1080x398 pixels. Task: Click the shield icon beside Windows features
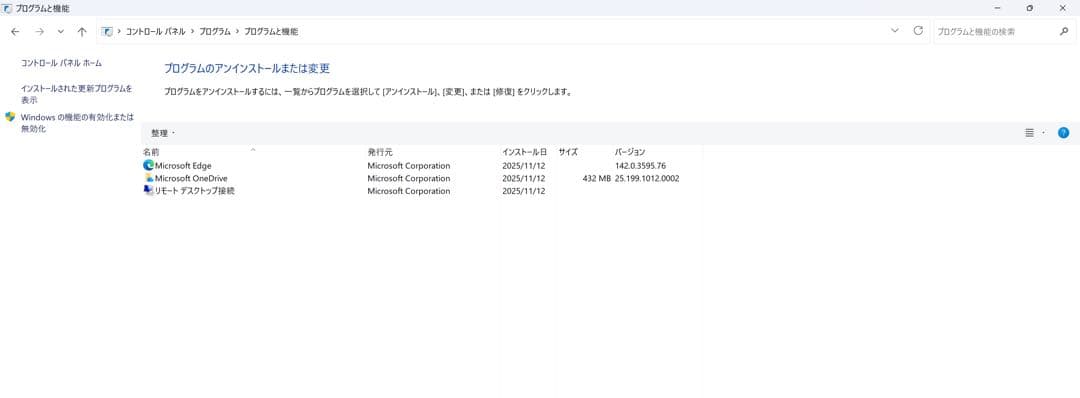[10, 117]
